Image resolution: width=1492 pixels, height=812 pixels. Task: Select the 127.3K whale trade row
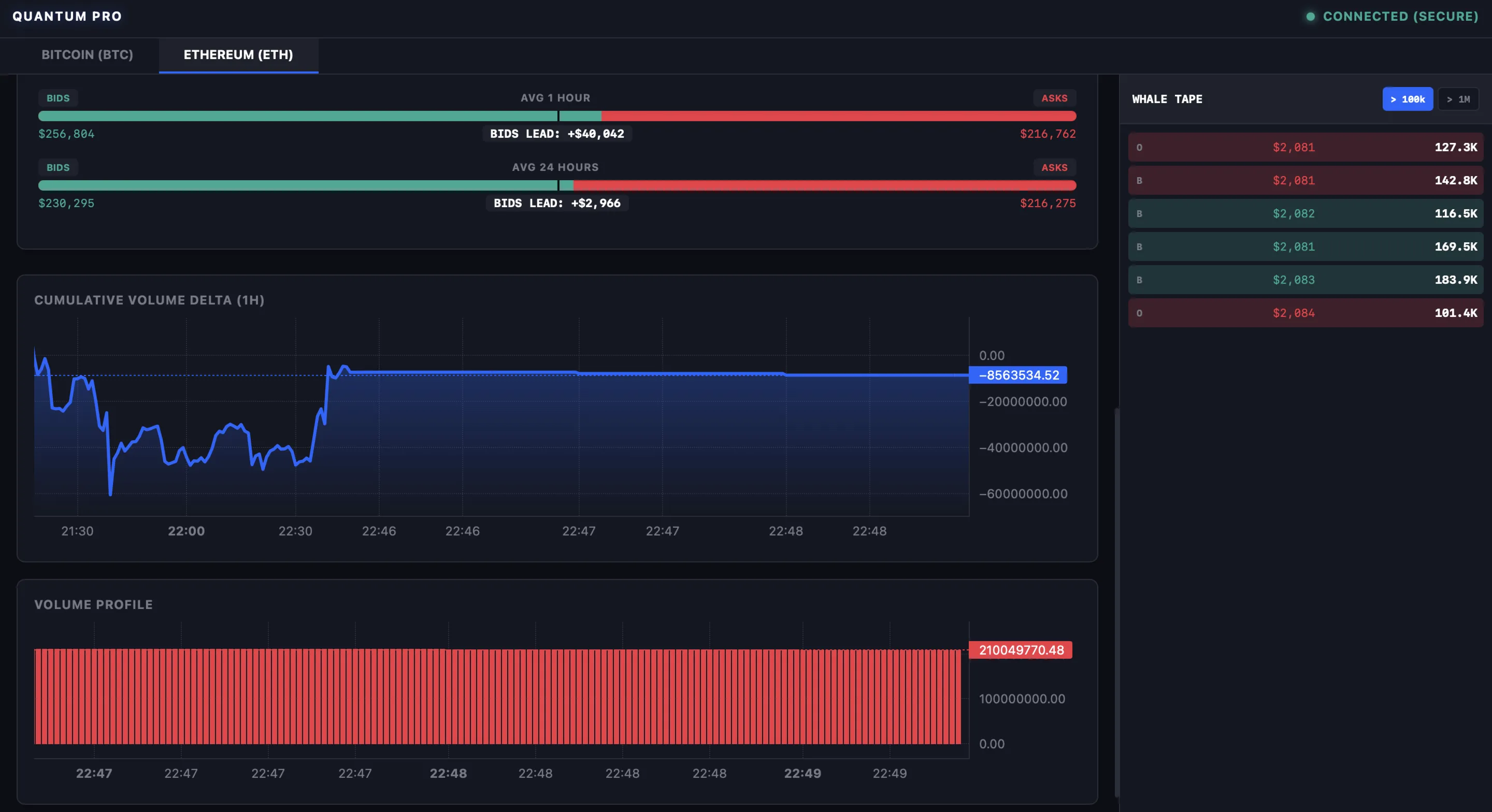[1305, 147]
